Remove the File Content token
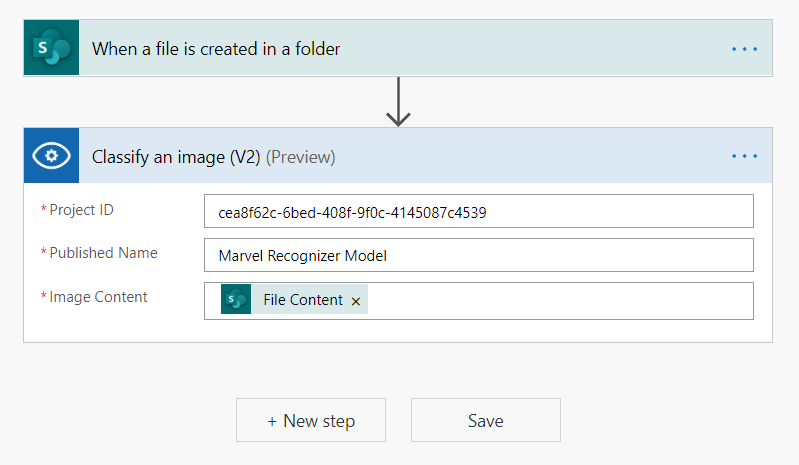799x465 pixels. point(356,301)
